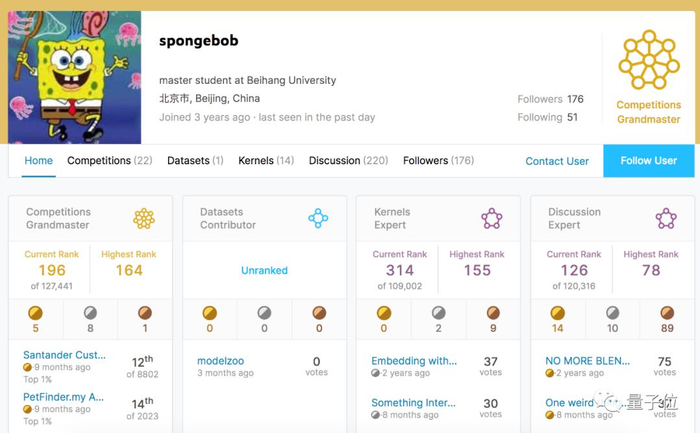Click the silver medal icon in Kernels card
Viewport: 700px width, 433px height.
coord(438,313)
